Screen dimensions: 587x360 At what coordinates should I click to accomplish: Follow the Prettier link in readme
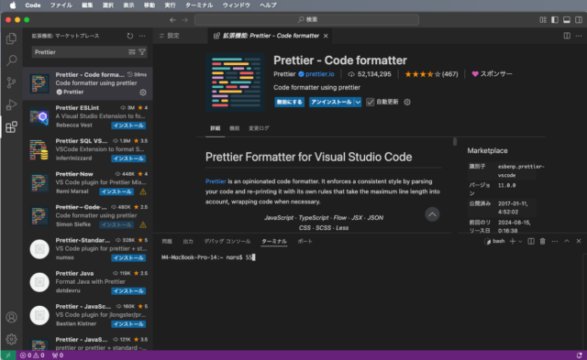(x=216, y=181)
